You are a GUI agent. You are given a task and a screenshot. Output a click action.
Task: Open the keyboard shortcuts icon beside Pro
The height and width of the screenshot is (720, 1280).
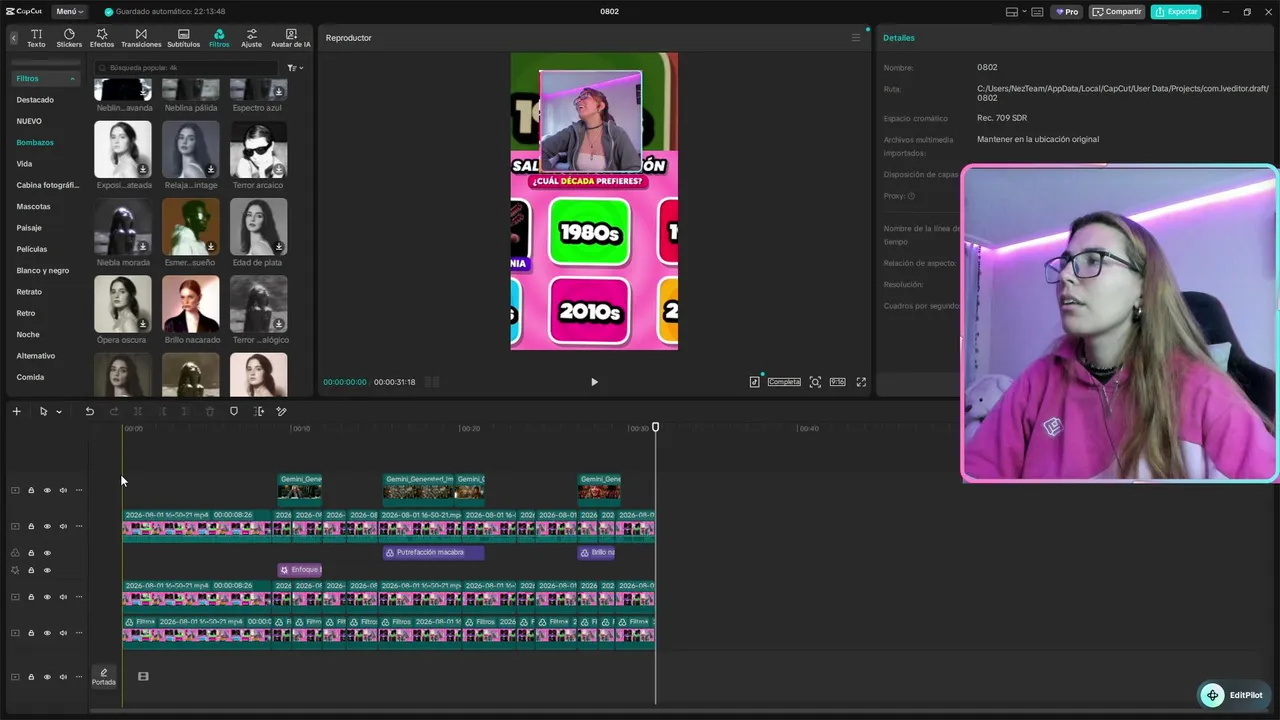click(1037, 12)
